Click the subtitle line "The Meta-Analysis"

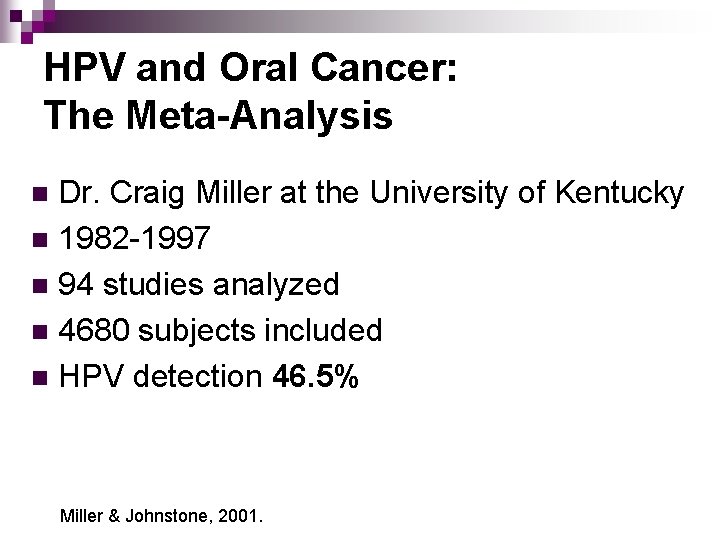218,116
